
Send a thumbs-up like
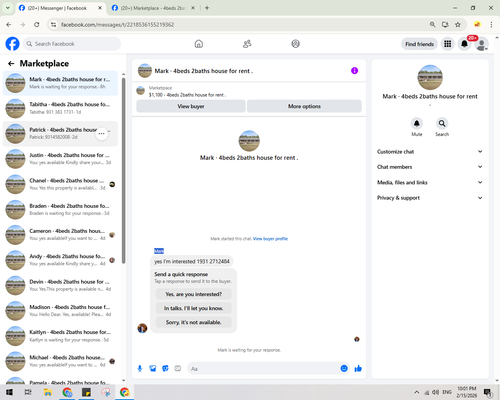tap(358, 368)
